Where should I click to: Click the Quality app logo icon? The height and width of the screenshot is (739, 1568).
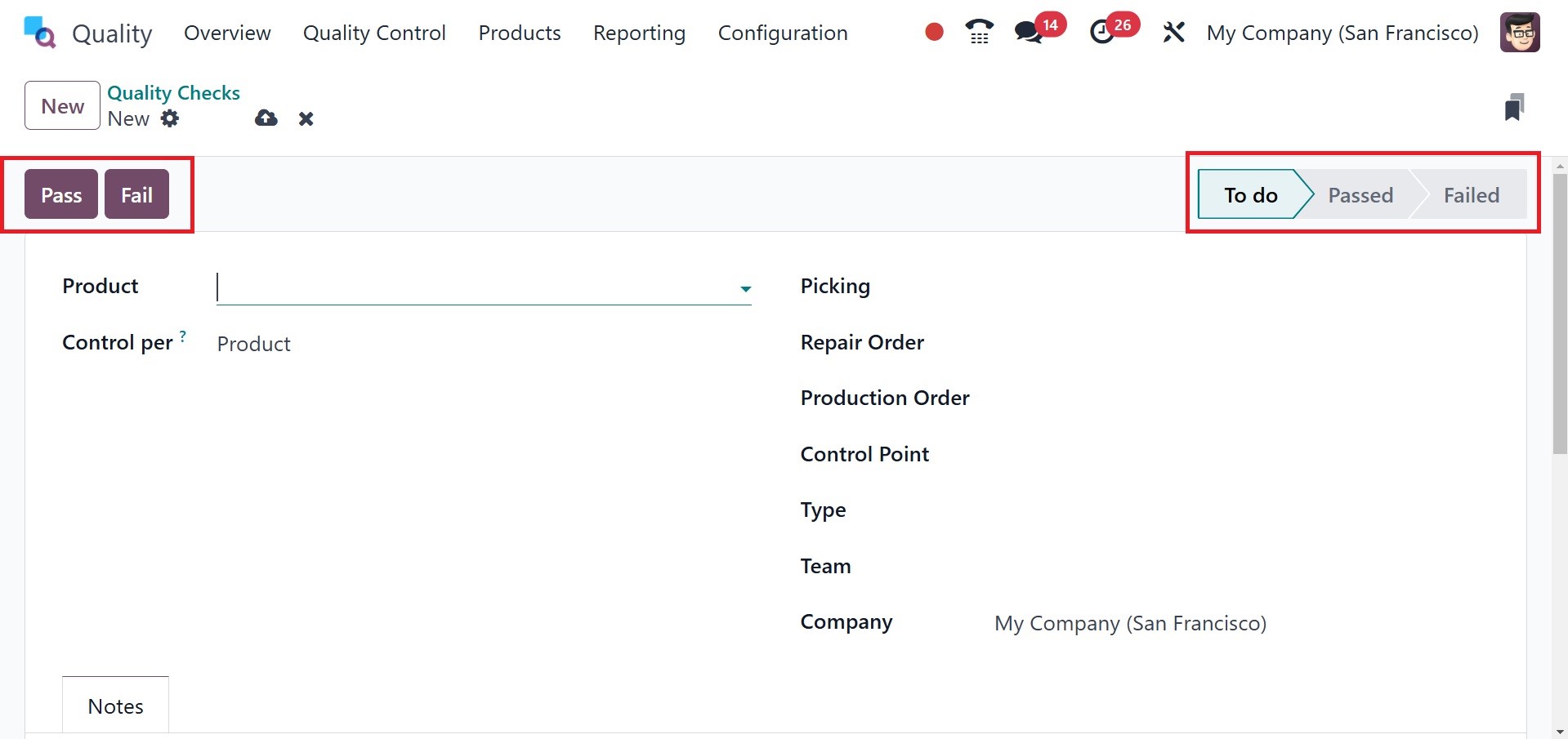pos(39,33)
